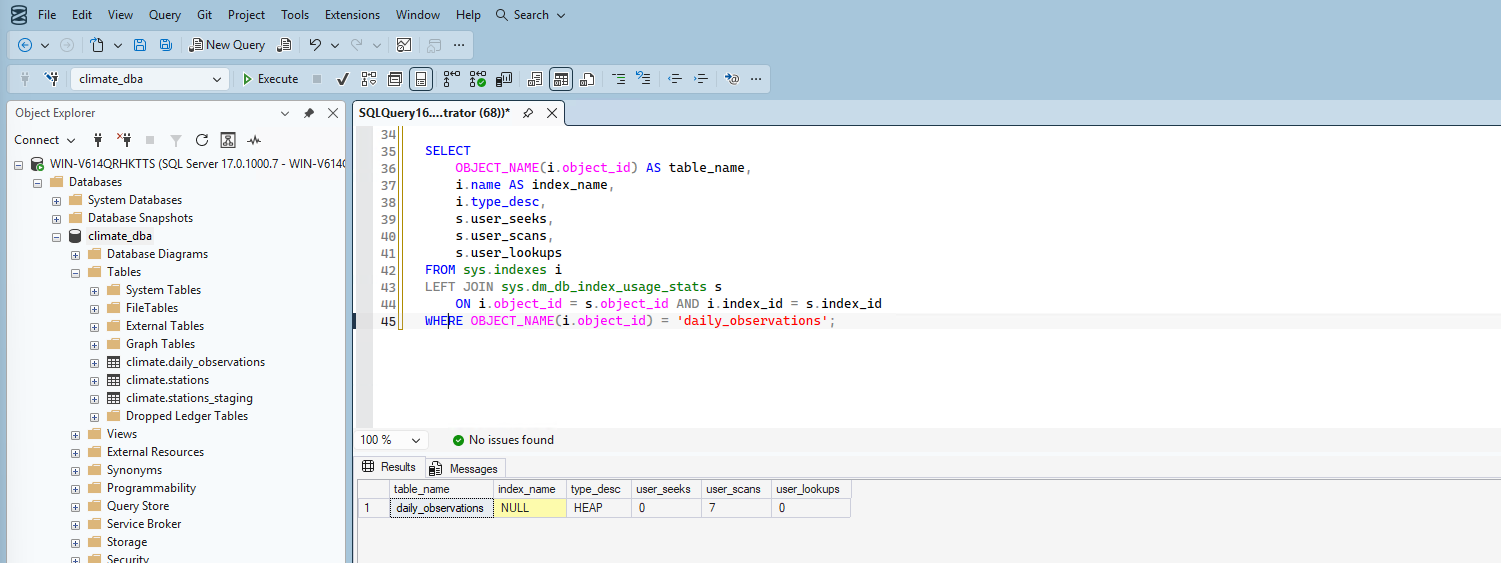Select the climate.stations table

(167, 380)
